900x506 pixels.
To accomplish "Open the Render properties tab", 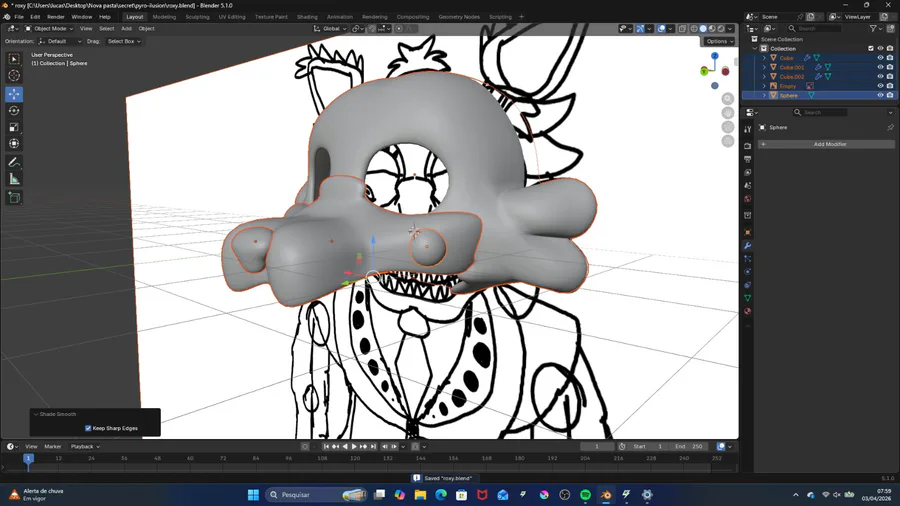I will 747,146.
